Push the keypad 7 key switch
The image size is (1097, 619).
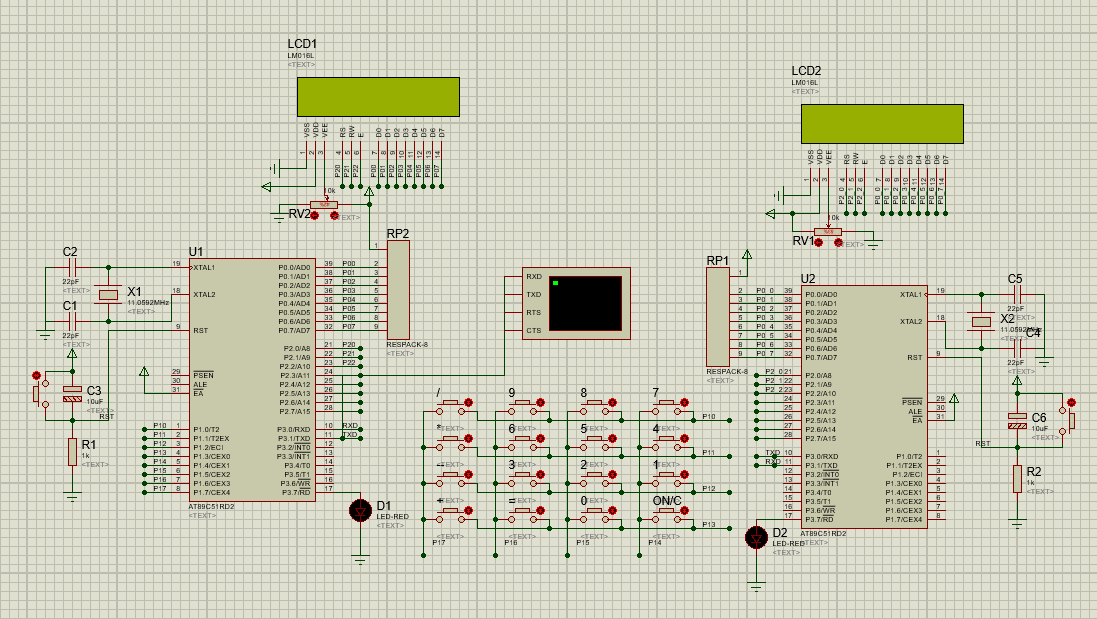[667, 406]
